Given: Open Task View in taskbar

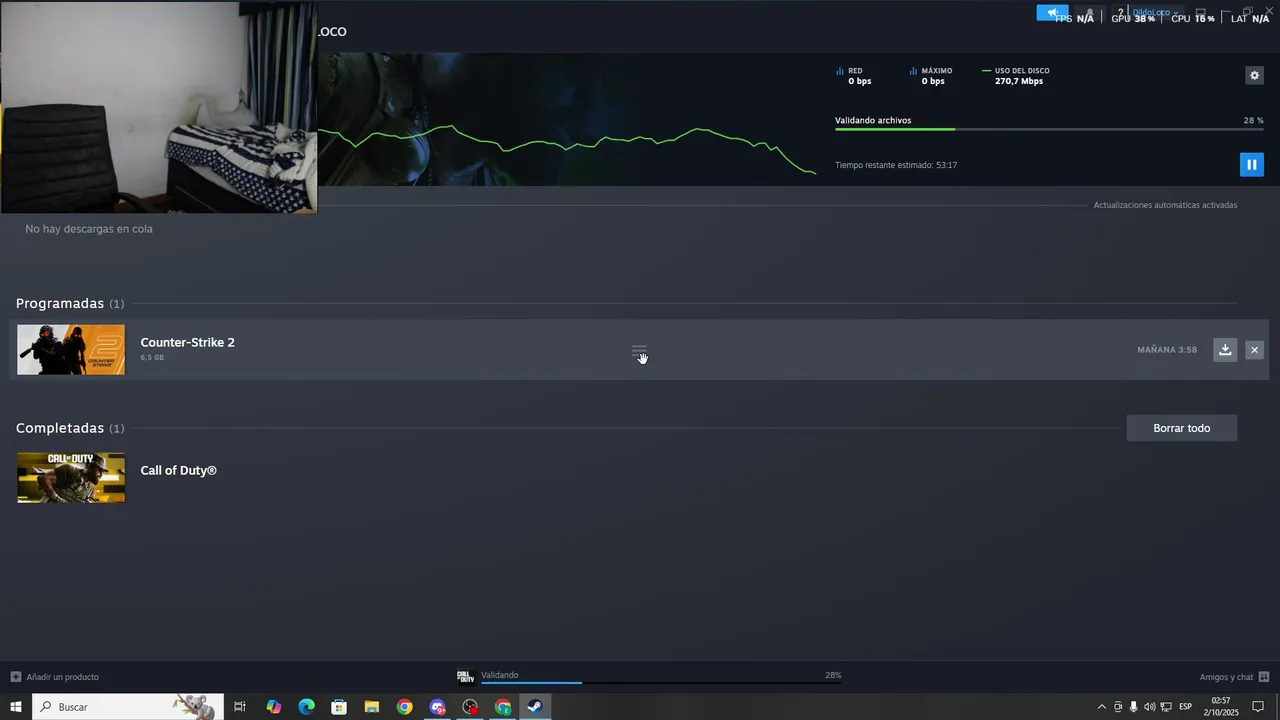Looking at the screenshot, I should pos(240,707).
